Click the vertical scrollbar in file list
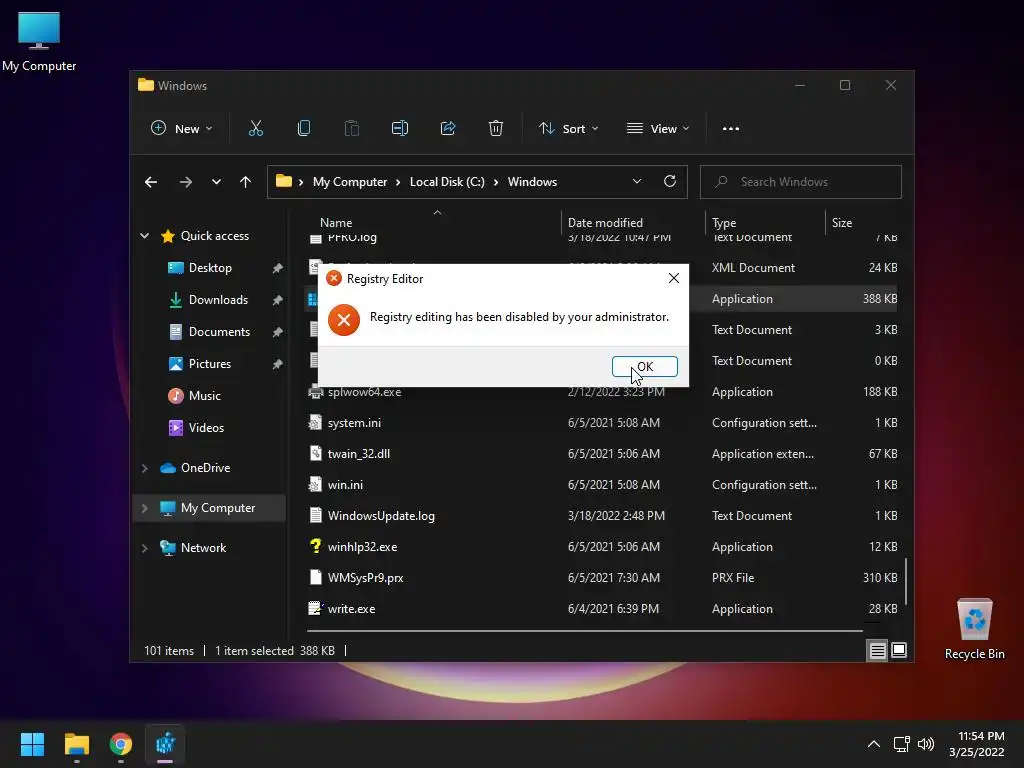The height and width of the screenshot is (768, 1024). click(906, 581)
